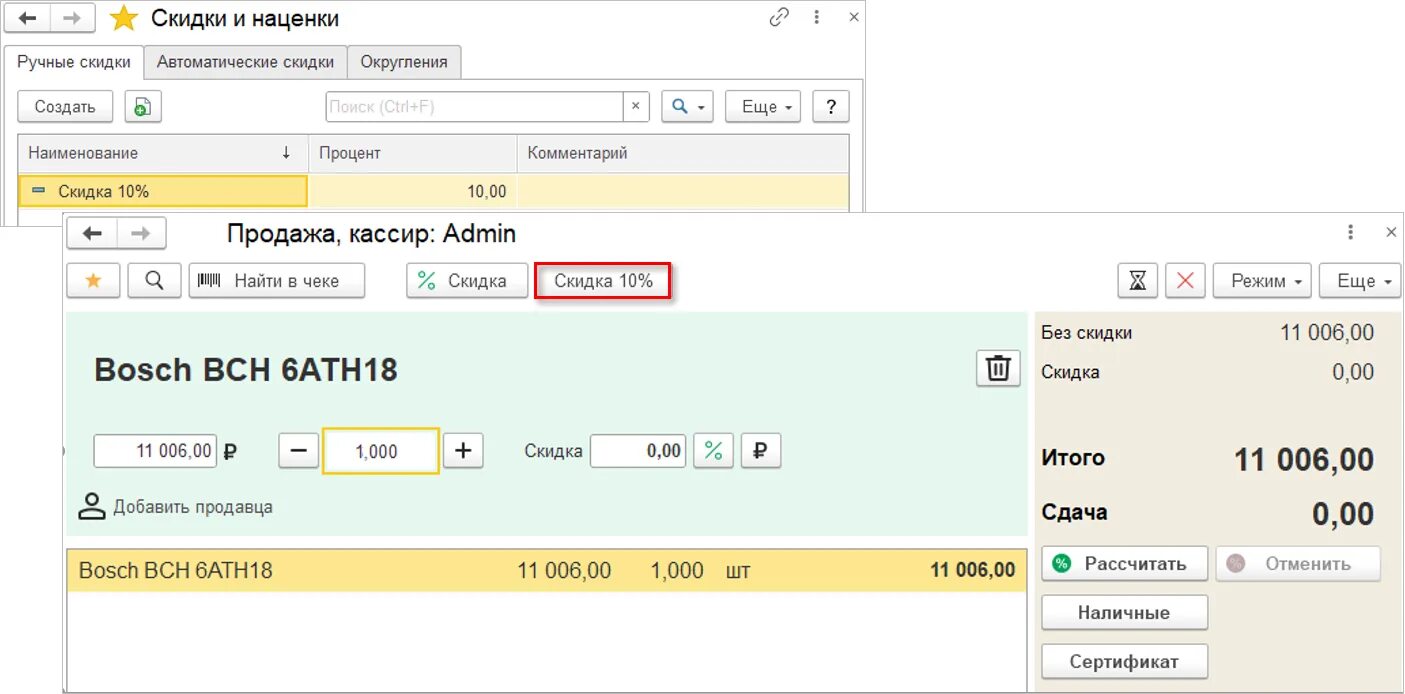Close the Продажа window
1405x694 pixels.
[1391, 232]
